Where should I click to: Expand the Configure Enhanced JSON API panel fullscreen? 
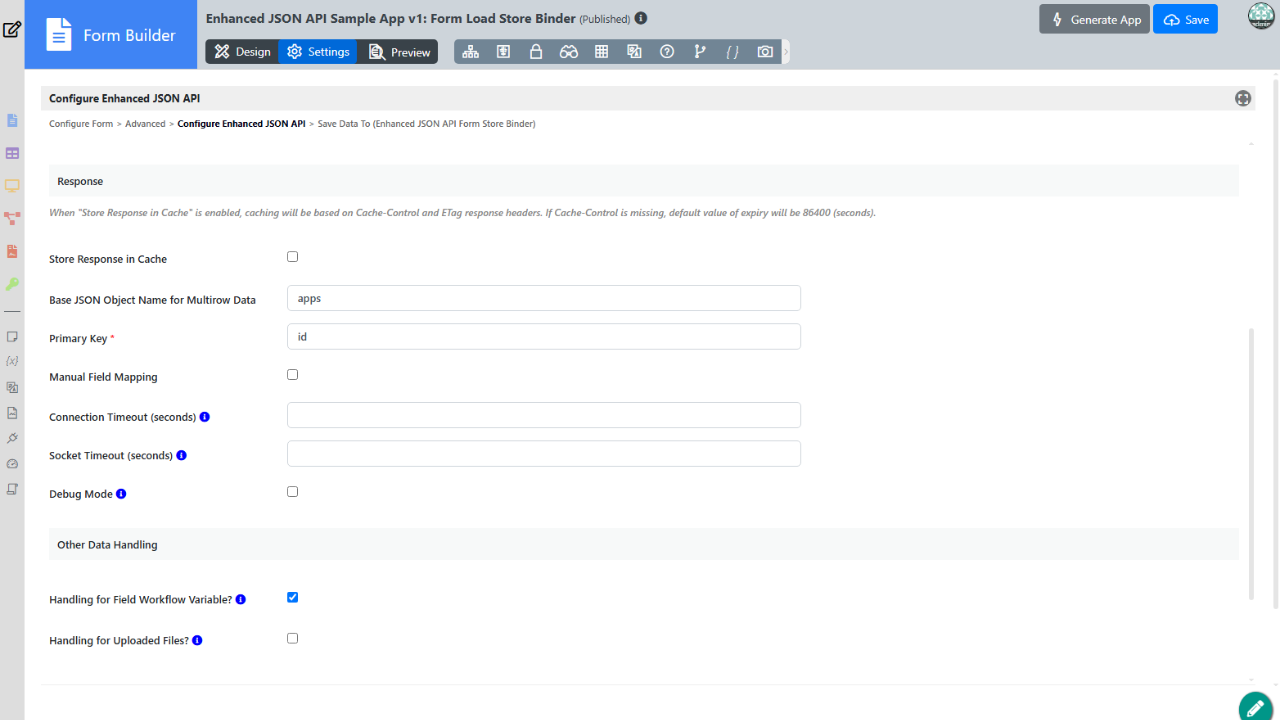pyautogui.click(x=1243, y=98)
